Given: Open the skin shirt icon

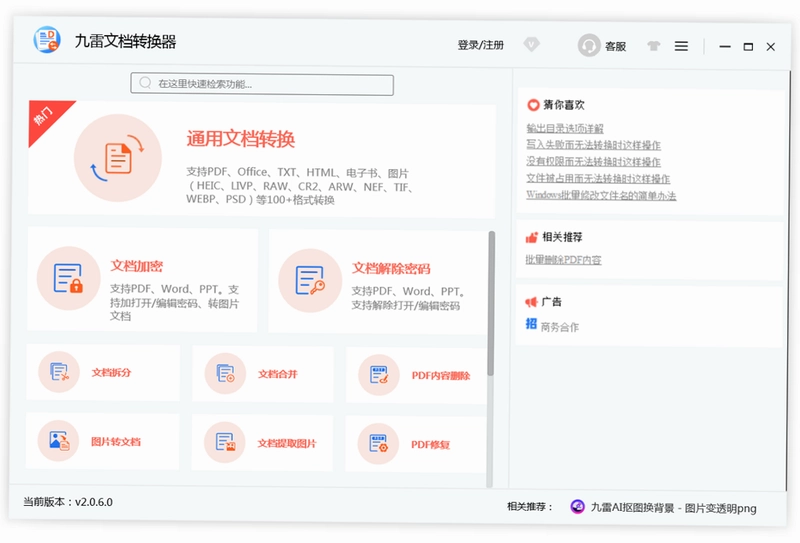Looking at the screenshot, I should [x=654, y=46].
